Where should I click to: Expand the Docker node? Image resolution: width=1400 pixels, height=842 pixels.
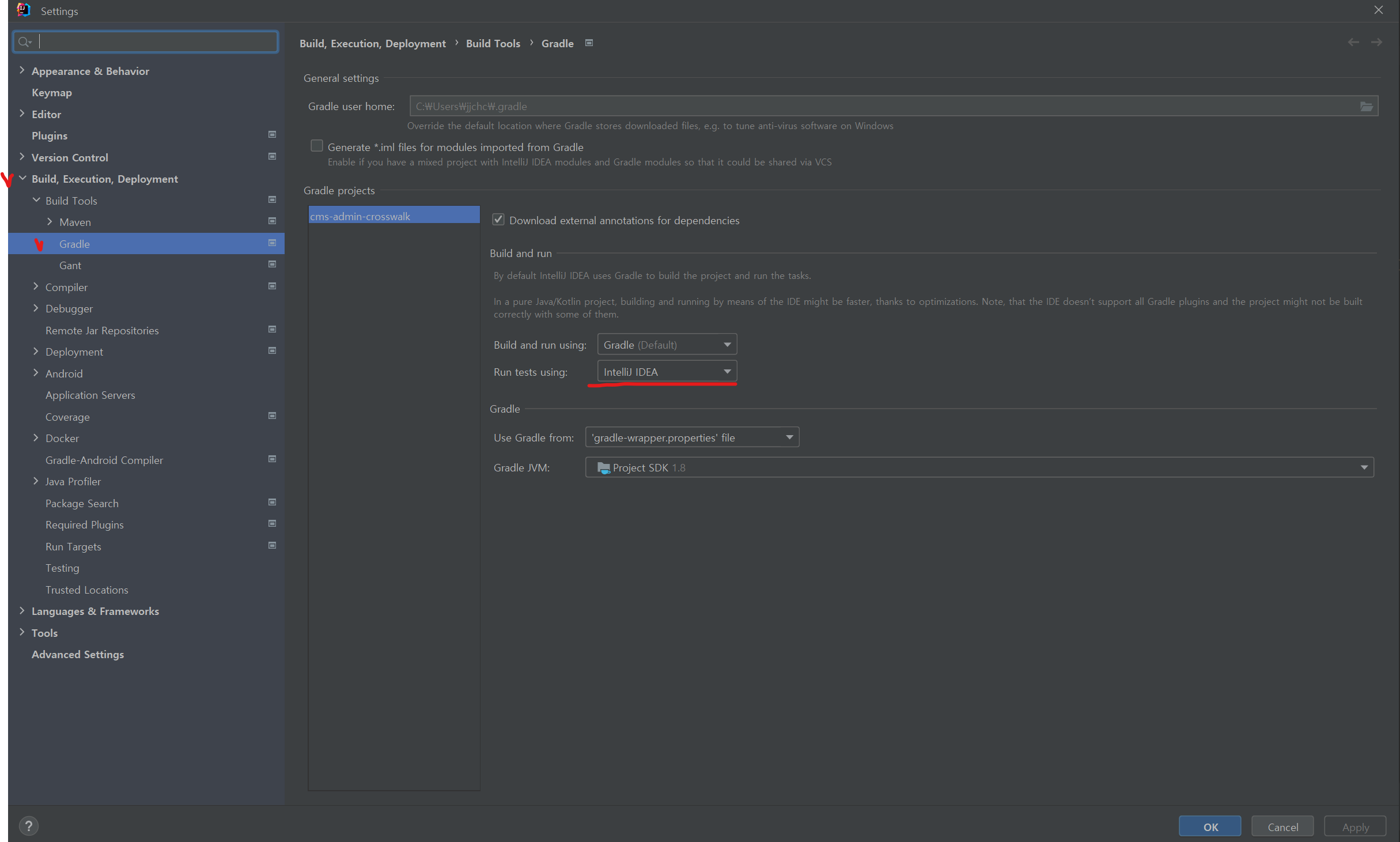36,437
